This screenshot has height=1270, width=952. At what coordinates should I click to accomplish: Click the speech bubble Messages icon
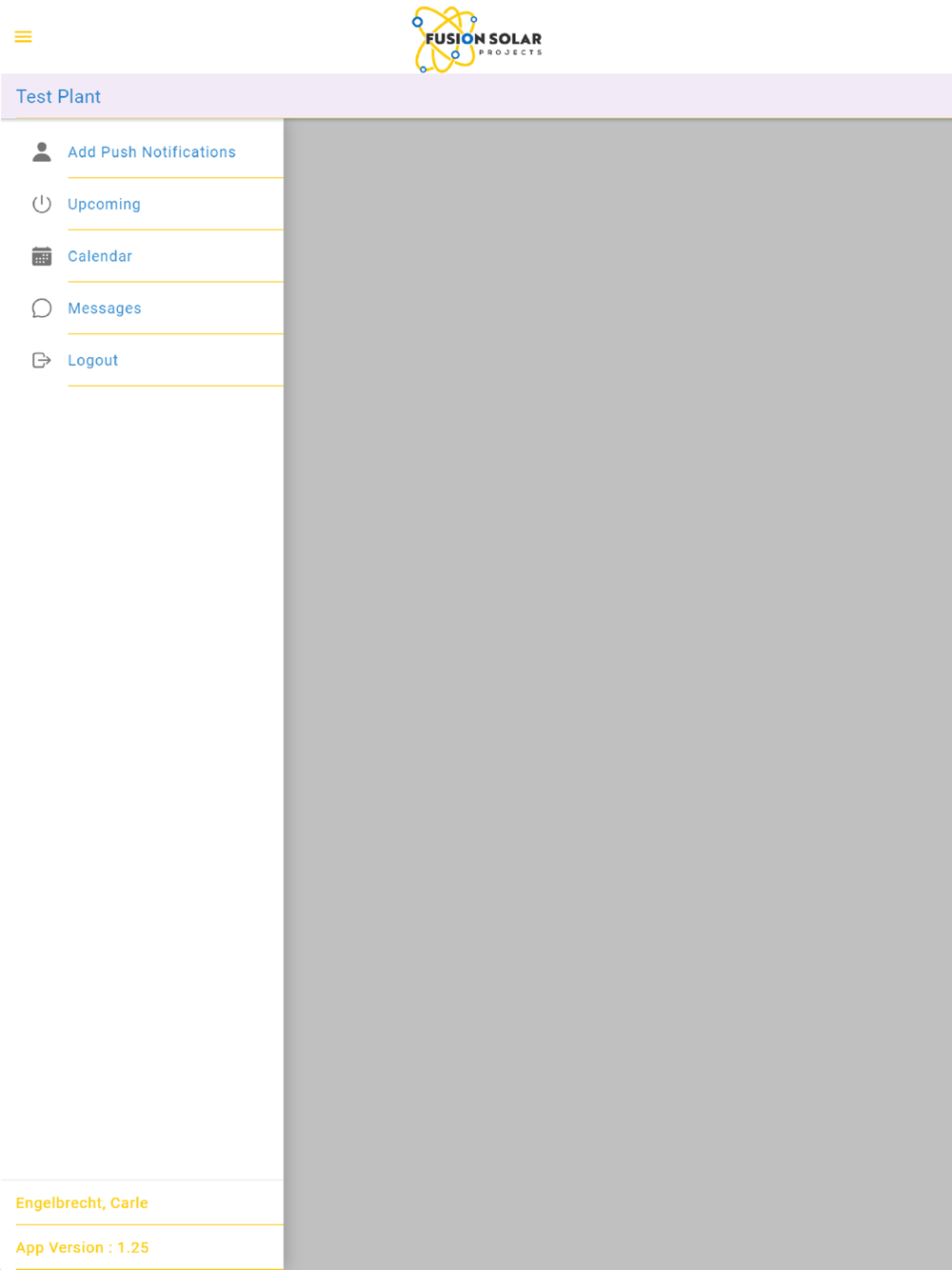pyautogui.click(x=42, y=308)
